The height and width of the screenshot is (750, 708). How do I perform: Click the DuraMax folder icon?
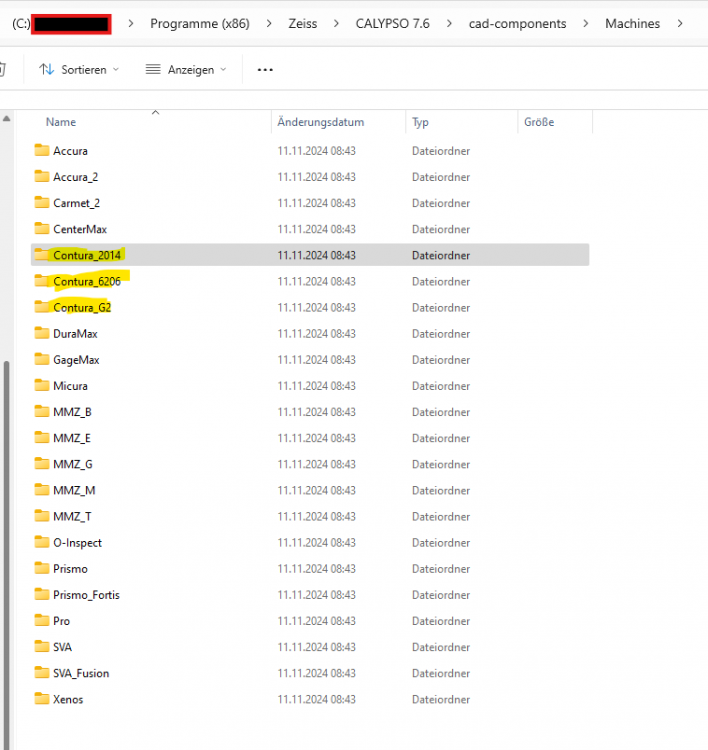42,333
